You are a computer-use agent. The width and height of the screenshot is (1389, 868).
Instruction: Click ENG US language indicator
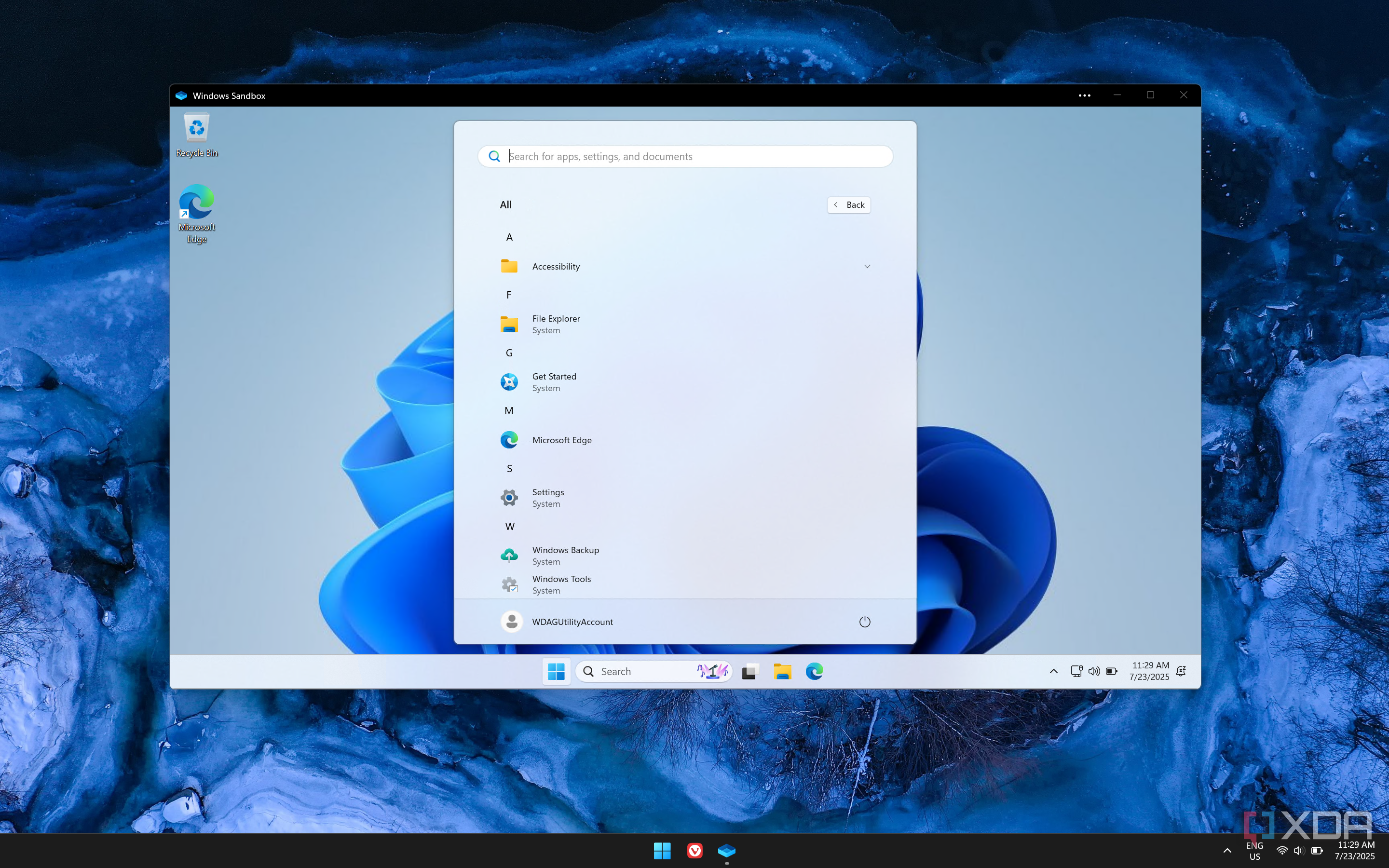coord(1255,851)
